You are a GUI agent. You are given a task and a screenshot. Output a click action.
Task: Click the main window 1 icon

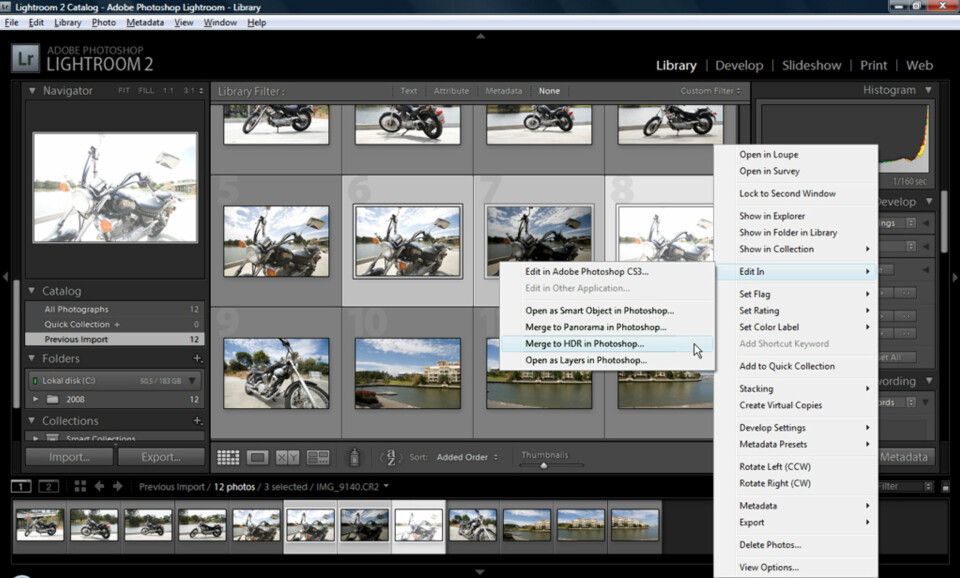click(21, 487)
